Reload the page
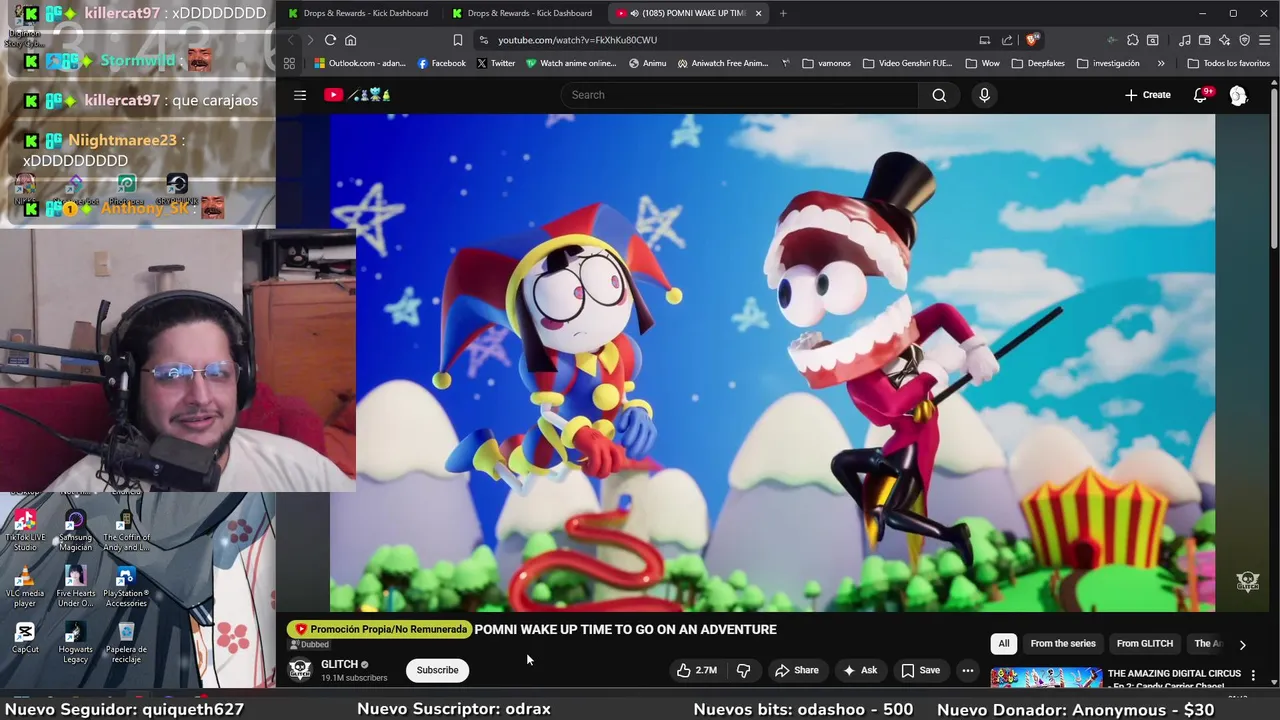This screenshot has width=1280, height=720. pos(330,40)
